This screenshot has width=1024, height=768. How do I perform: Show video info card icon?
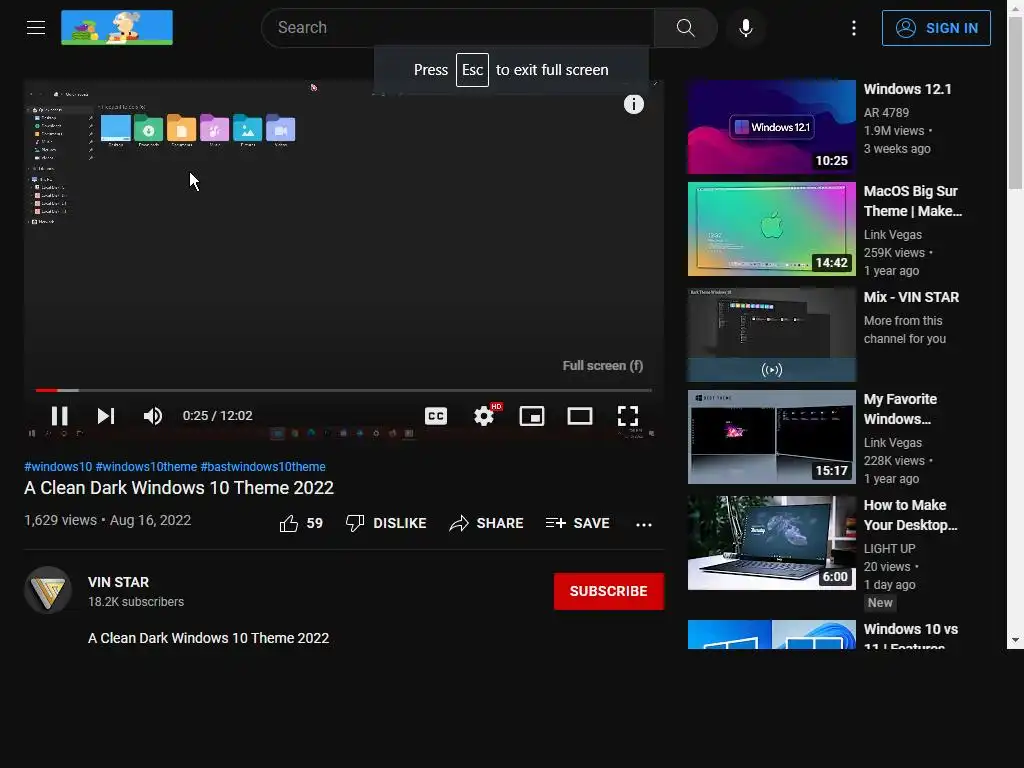point(633,104)
